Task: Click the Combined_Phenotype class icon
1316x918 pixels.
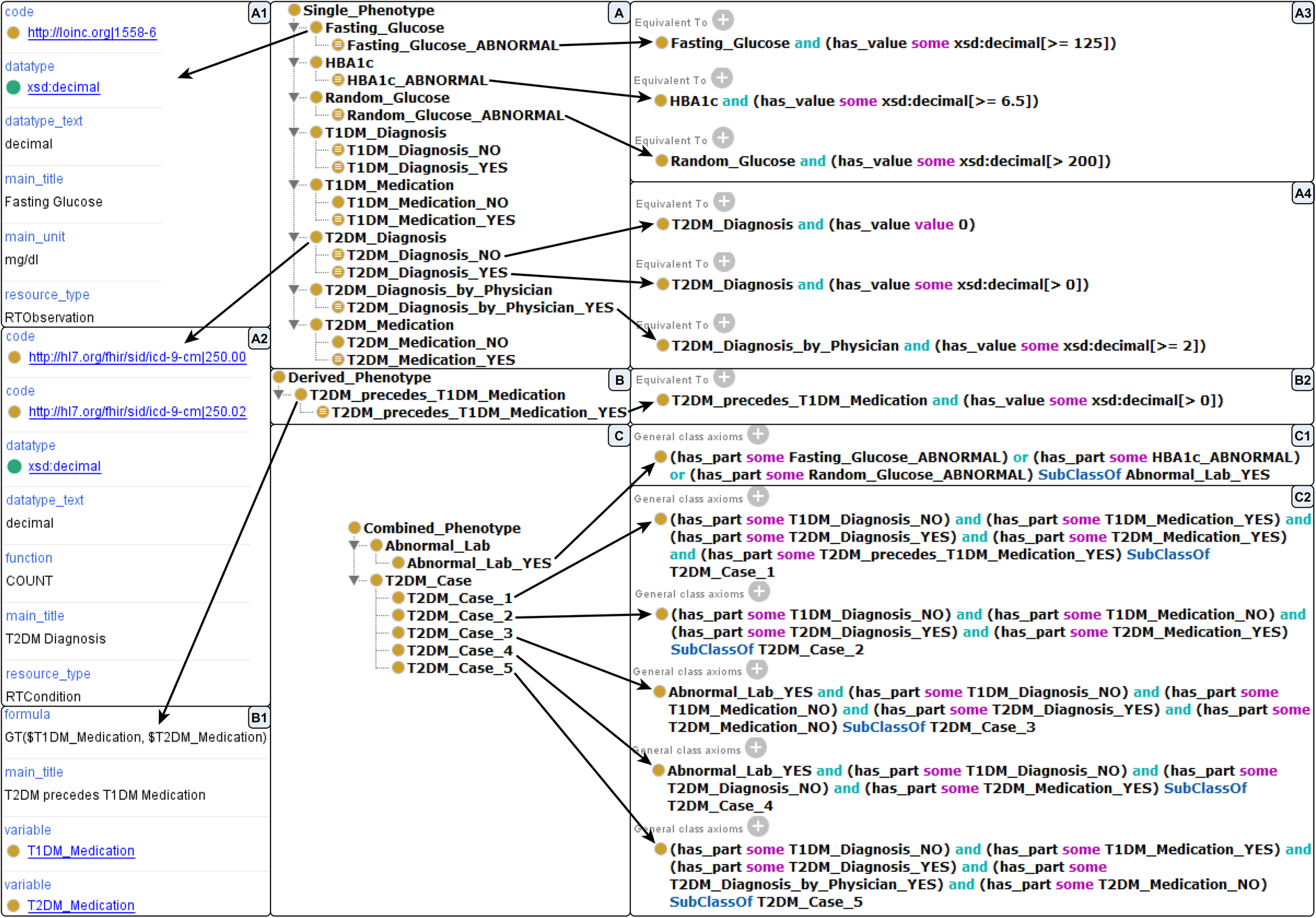Action: 354,527
